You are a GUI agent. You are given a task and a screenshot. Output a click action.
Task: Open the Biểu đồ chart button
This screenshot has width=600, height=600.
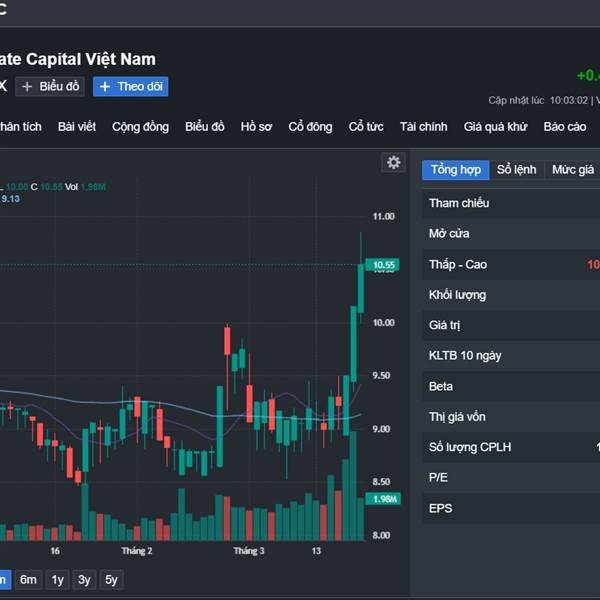(52, 87)
